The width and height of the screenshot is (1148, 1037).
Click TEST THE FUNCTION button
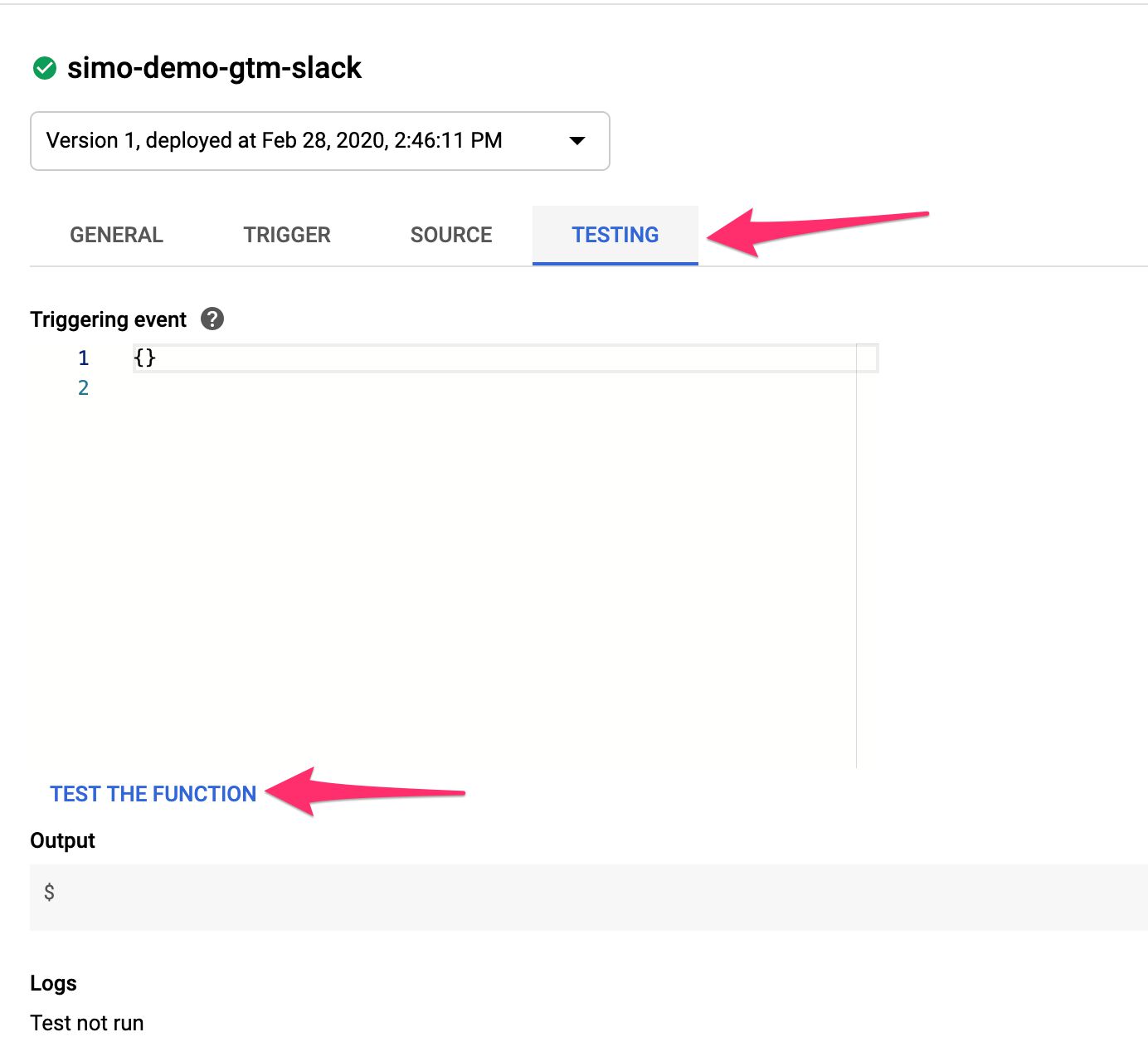point(153,794)
